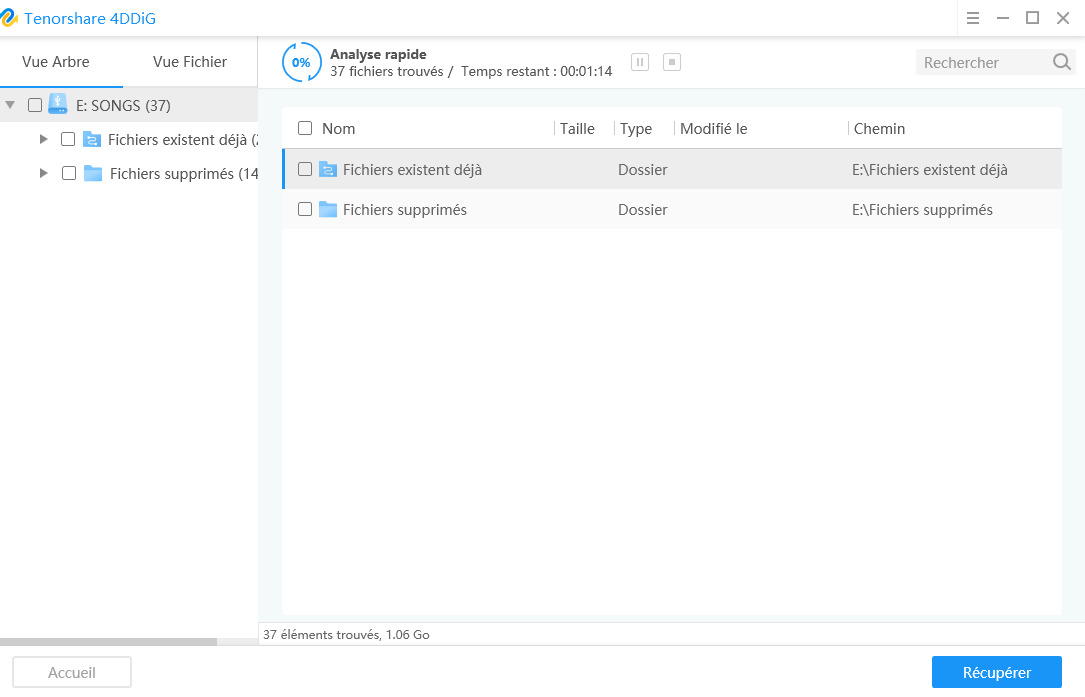Click the Accueil button
The image size is (1085, 697).
coord(72,672)
